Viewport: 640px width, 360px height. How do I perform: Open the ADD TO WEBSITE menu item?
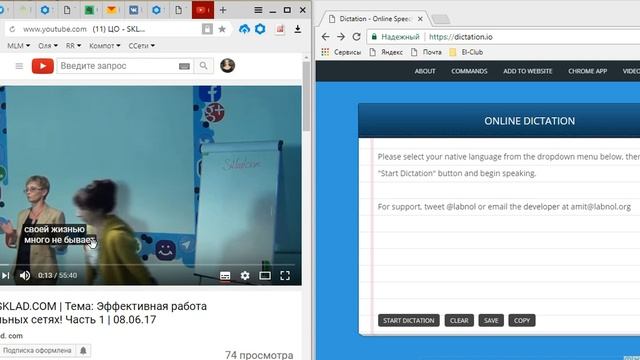coord(527,71)
